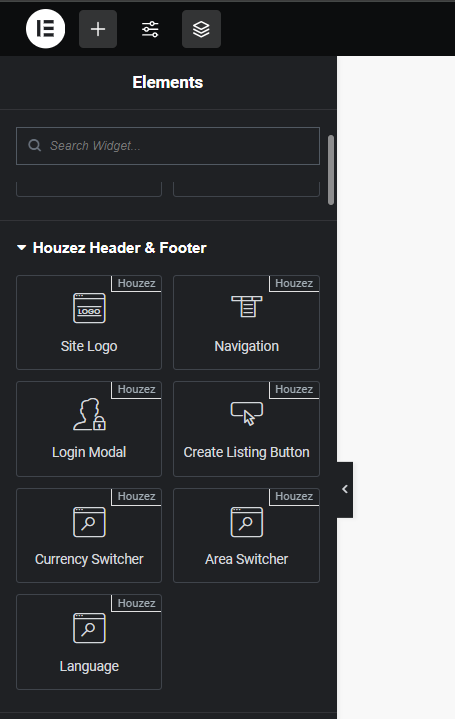The width and height of the screenshot is (455, 719).
Task: Click the search magnifier icon
Action: (34, 145)
